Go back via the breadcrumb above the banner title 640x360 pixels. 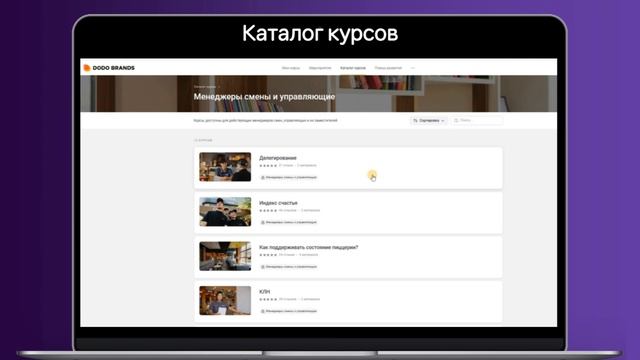[205, 87]
